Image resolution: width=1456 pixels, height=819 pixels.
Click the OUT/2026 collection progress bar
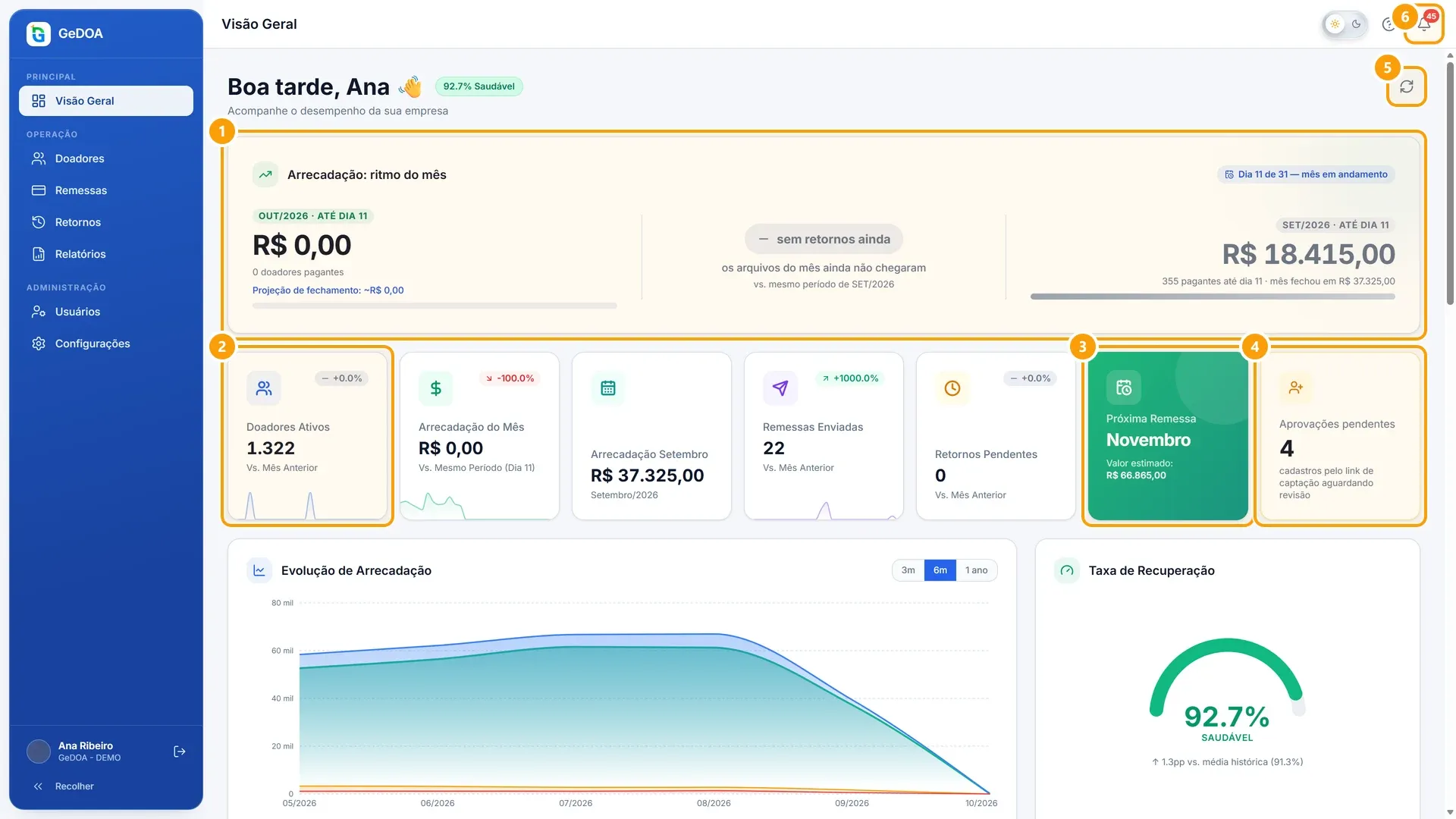pyautogui.click(x=435, y=306)
